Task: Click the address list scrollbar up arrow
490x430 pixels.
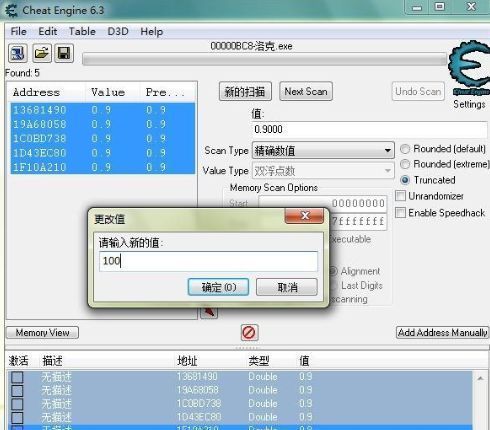Action: pyautogui.click(x=480, y=378)
